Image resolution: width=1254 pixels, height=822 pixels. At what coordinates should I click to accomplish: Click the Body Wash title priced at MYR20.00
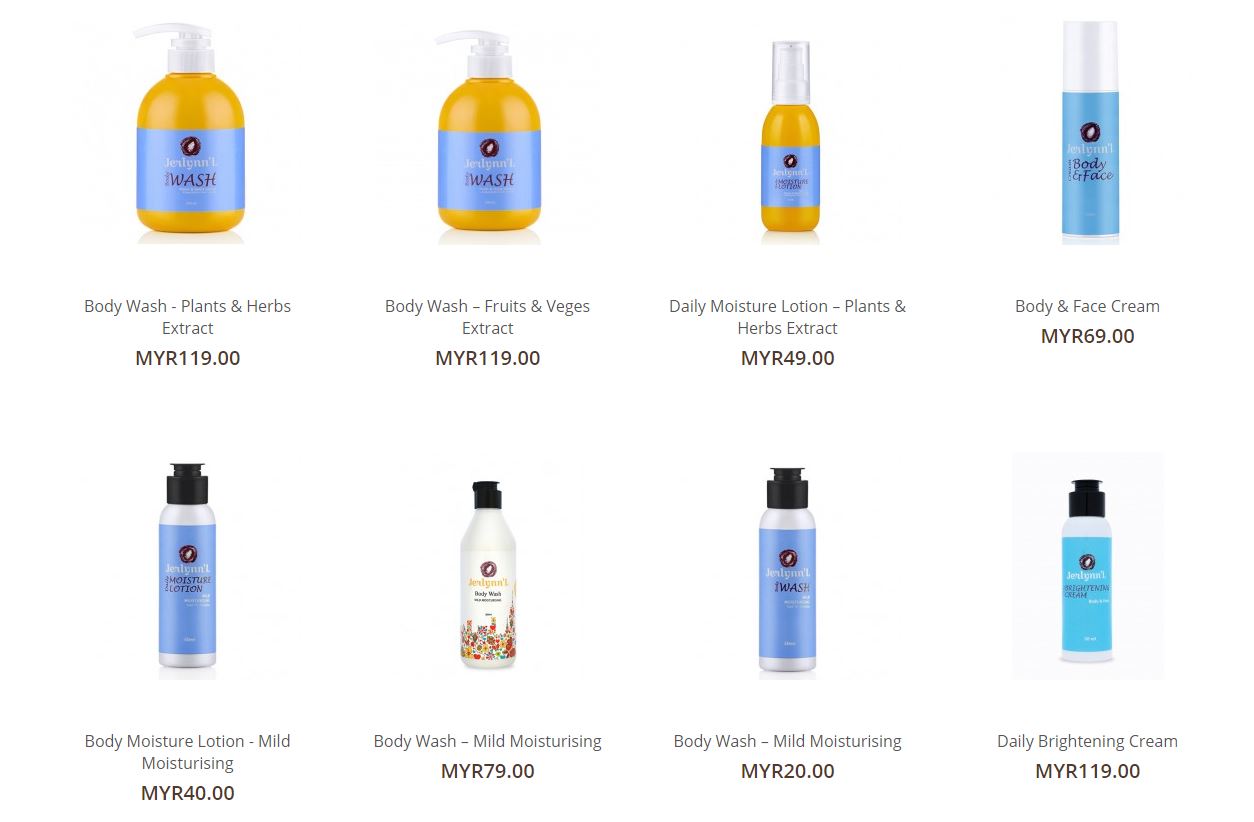pyautogui.click(x=788, y=741)
